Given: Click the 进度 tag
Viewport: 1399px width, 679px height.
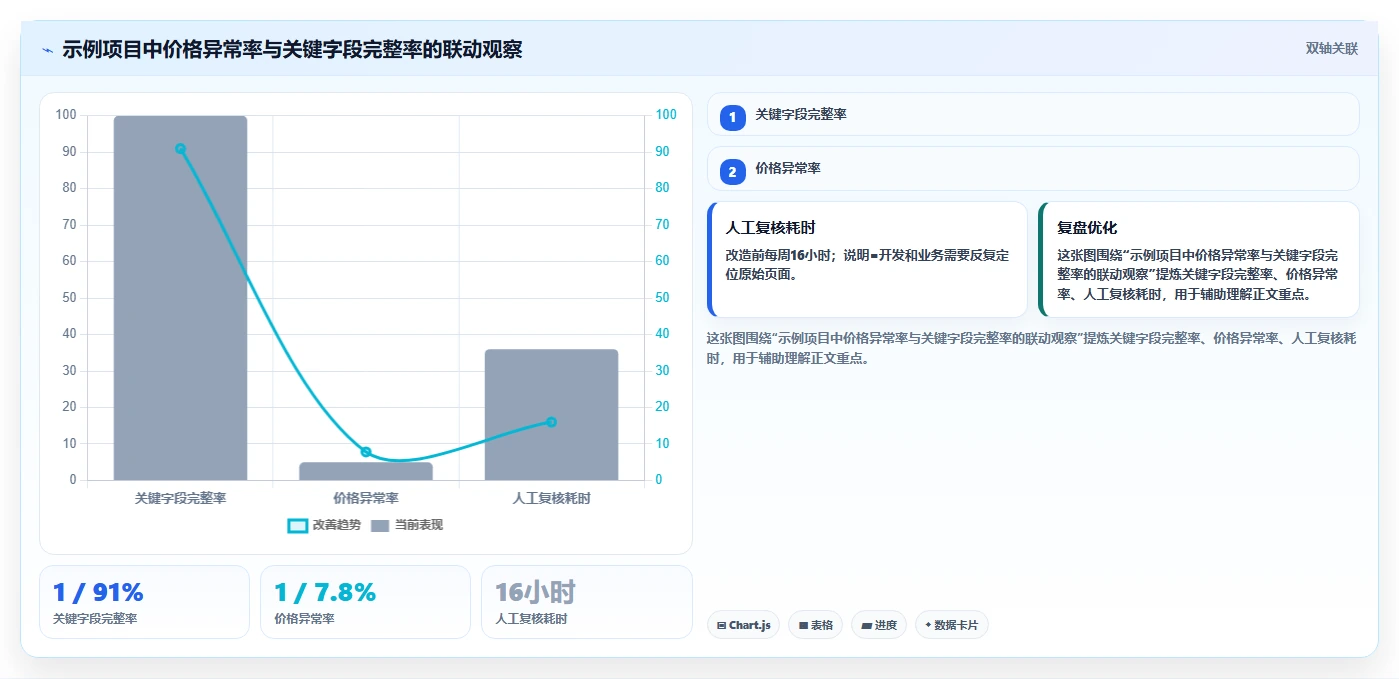Looking at the screenshot, I should pyautogui.click(x=879, y=625).
